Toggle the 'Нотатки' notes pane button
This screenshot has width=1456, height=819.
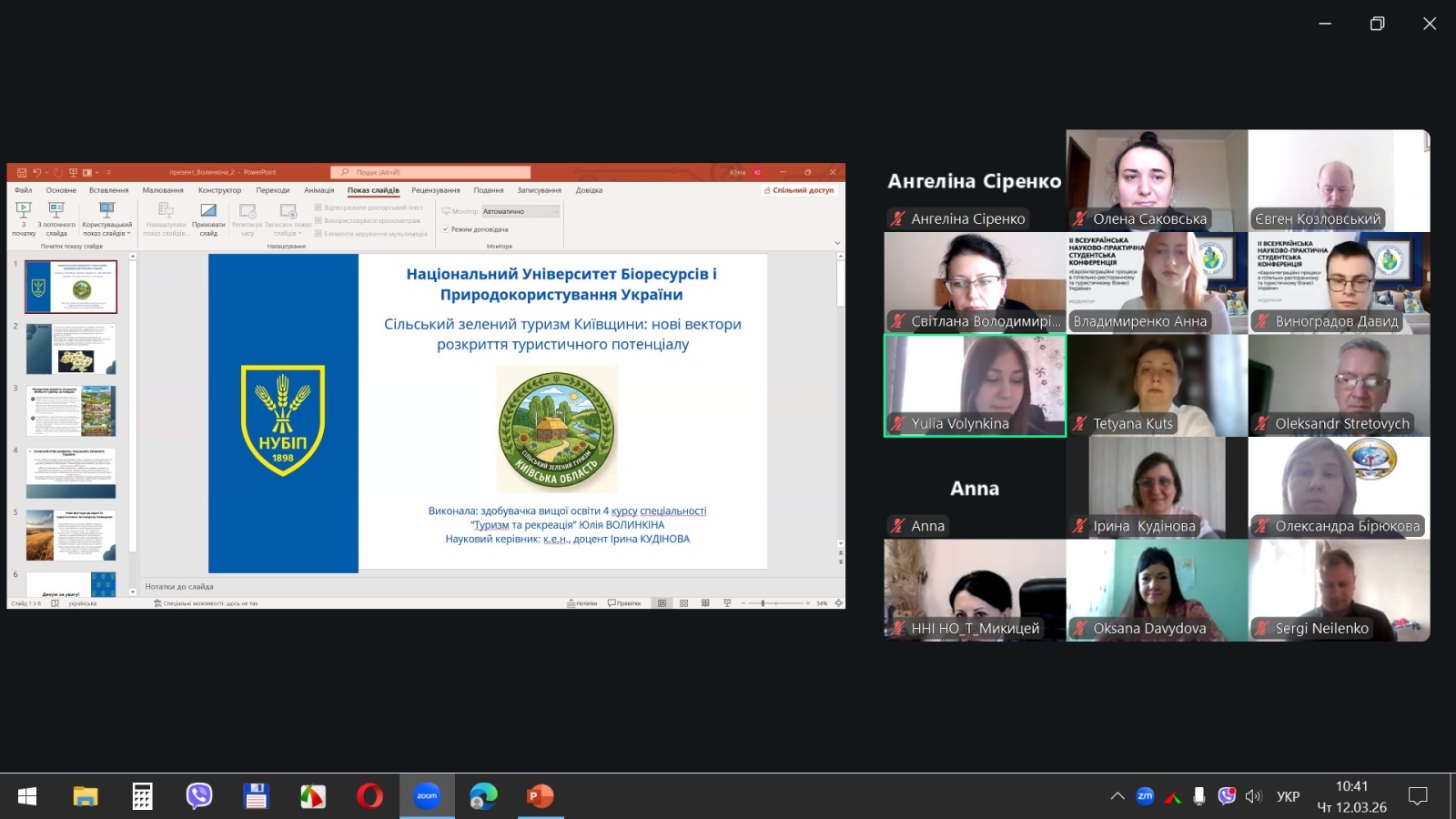582,603
